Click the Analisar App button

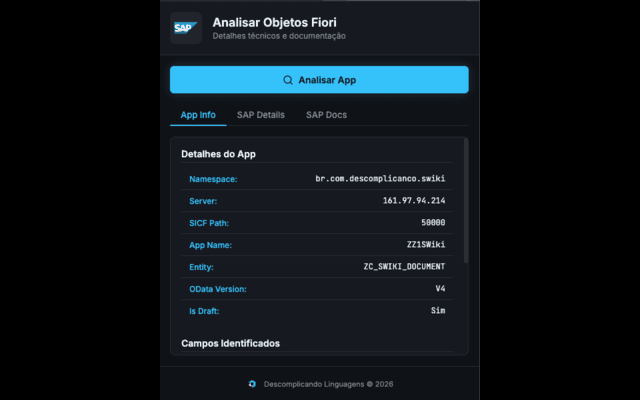pos(319,80)
